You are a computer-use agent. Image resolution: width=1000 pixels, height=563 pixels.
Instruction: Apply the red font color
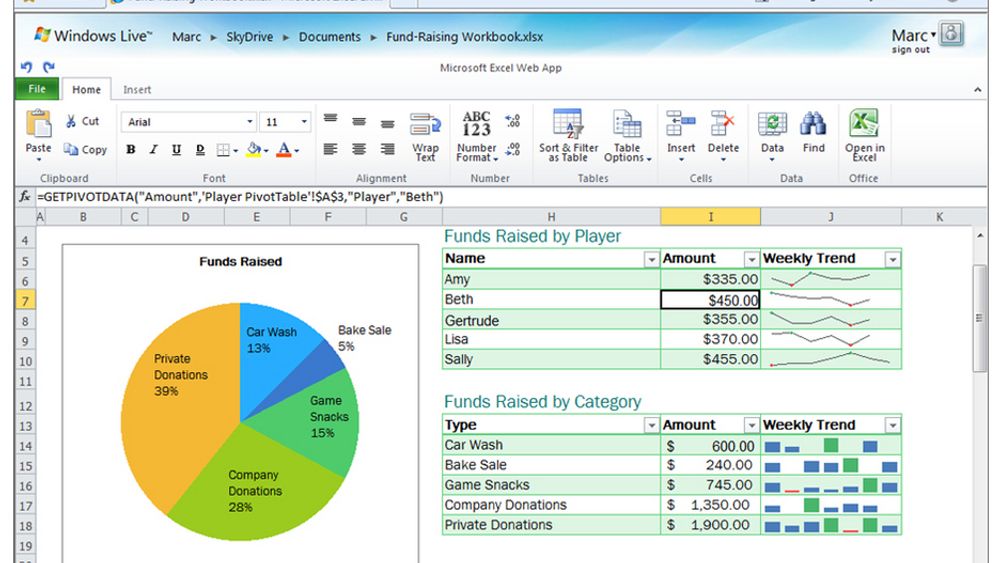[x=284, y=150]
